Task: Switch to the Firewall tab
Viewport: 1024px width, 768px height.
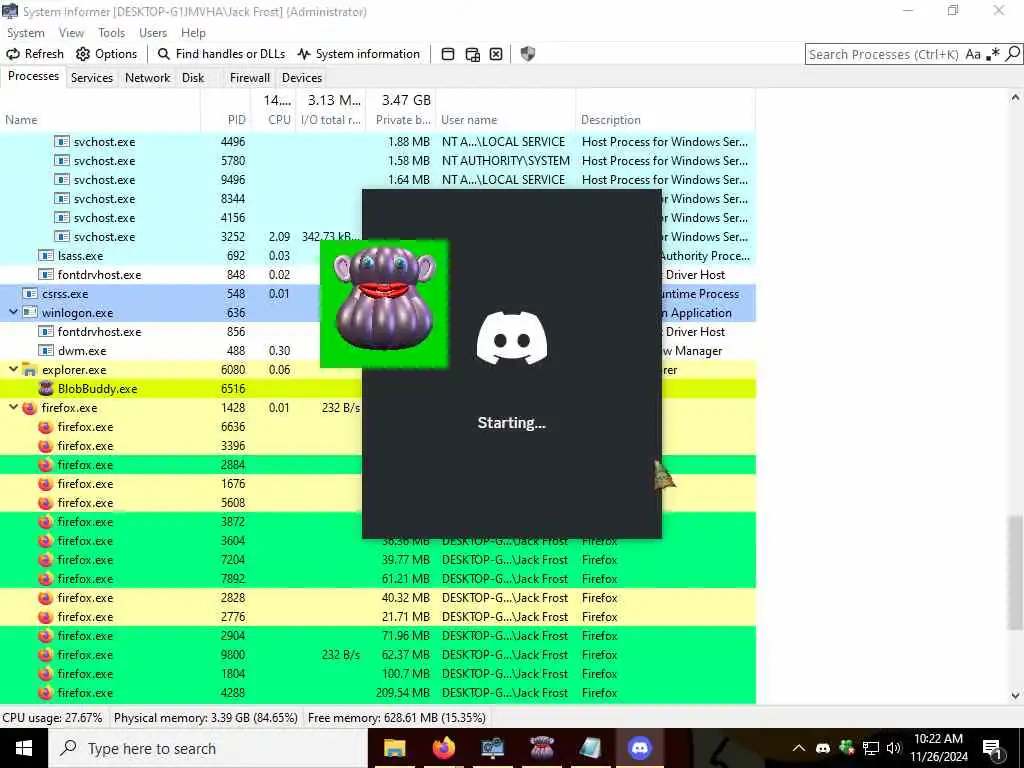Action: (249, 78)
